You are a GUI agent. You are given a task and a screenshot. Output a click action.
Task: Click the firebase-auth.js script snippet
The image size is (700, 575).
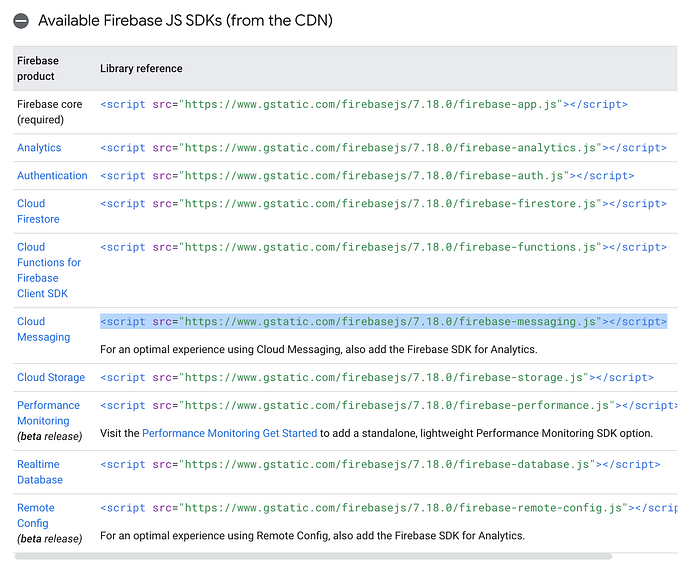(367, 176)
